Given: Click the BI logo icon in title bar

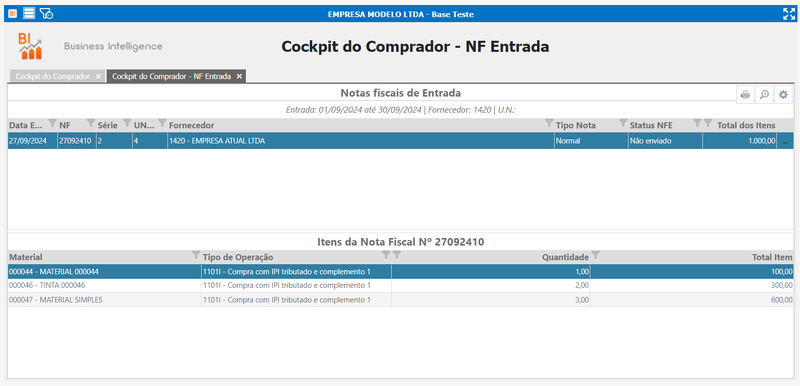Looking at the screenshot, I should coord(13,14).
